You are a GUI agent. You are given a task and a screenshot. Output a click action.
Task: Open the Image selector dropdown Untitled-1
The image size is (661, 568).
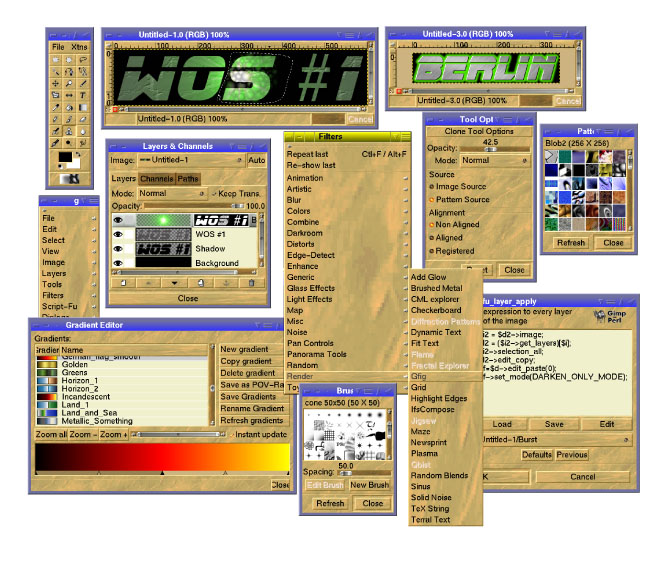pyautogui.click(x=190, y=160)
